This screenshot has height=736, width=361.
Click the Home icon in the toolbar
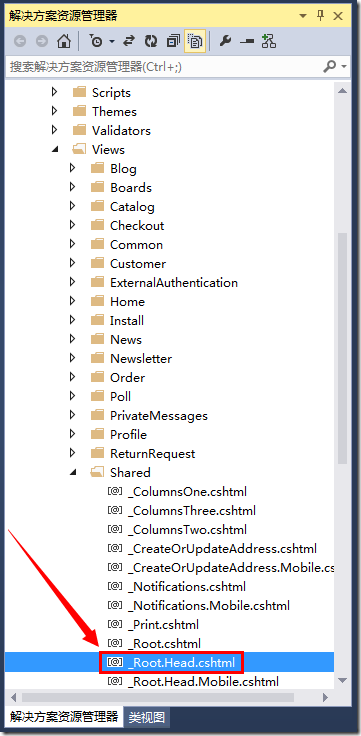[x=63, y=41]
